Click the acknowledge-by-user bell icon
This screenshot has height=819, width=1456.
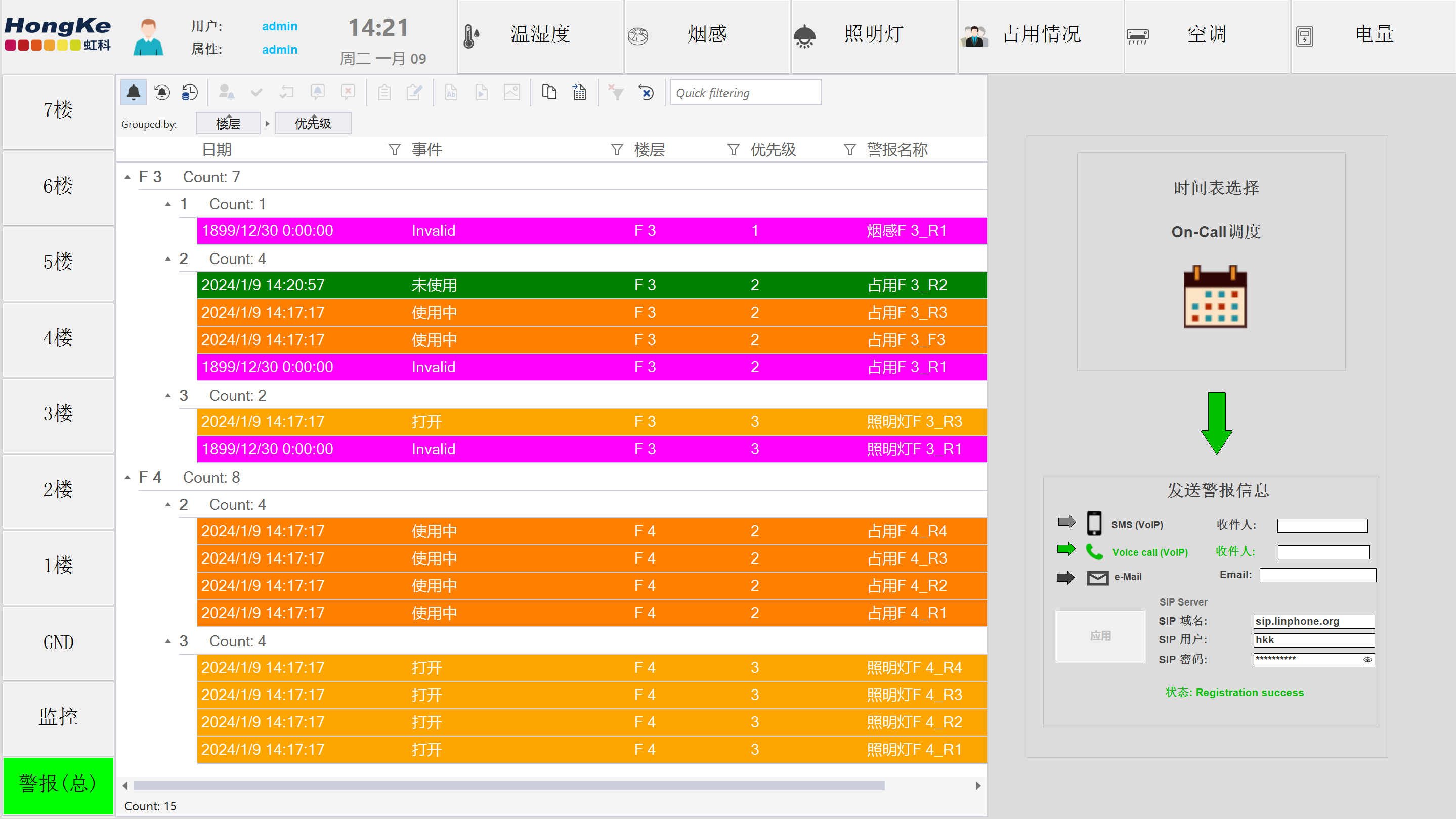point(227,92)
